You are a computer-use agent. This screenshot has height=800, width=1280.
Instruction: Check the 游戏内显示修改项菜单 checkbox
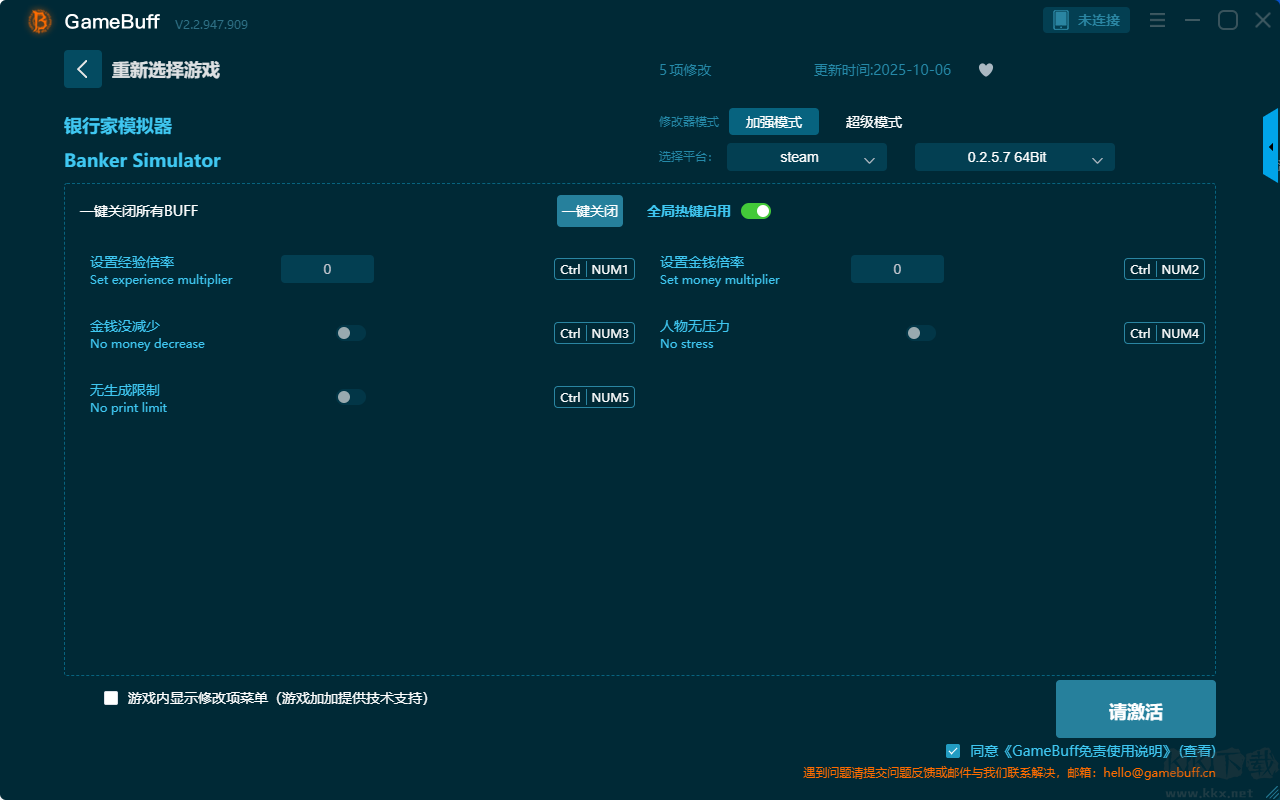tap(111, 698)
